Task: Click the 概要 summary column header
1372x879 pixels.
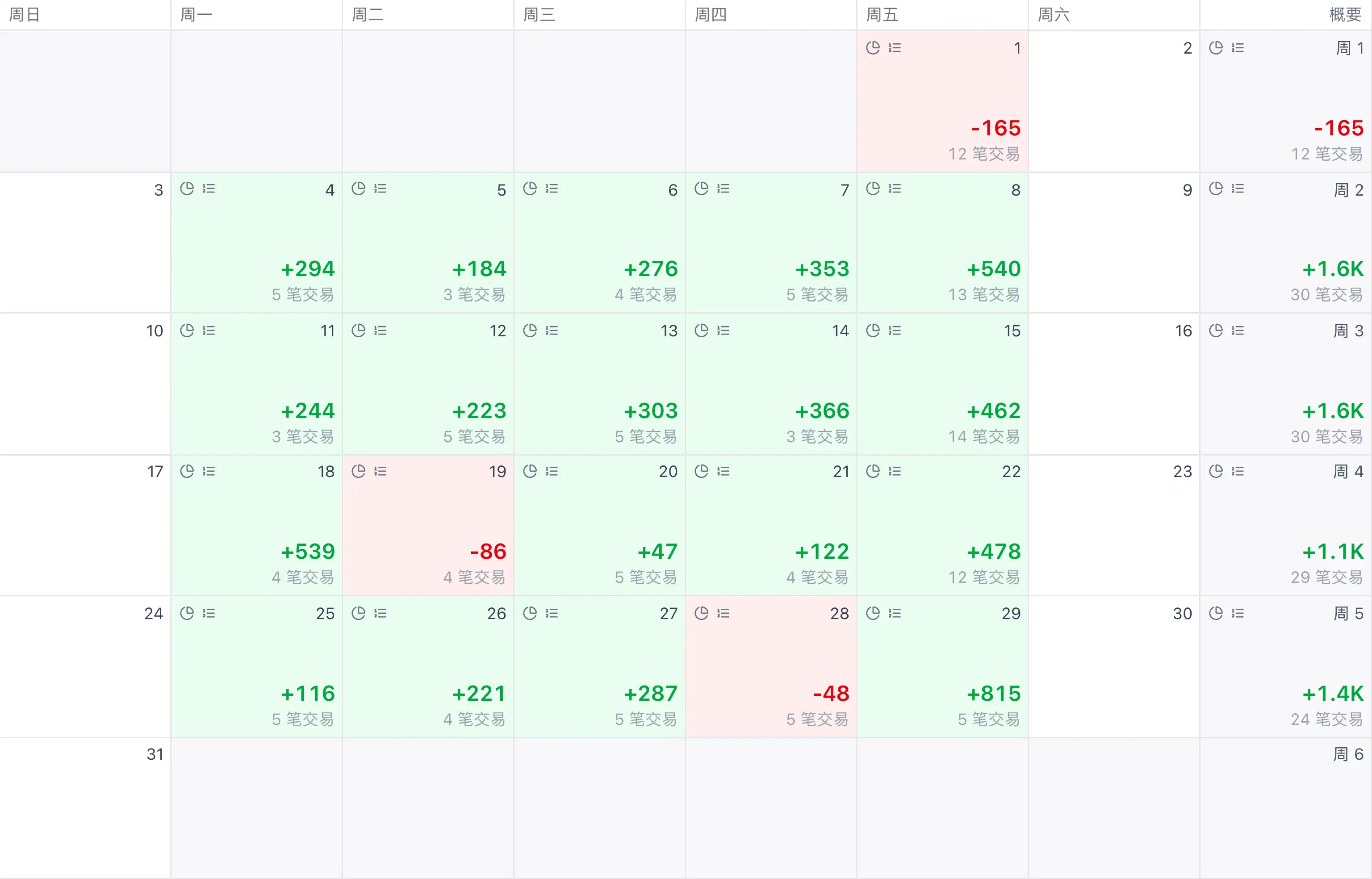Action: [1345, 14]
